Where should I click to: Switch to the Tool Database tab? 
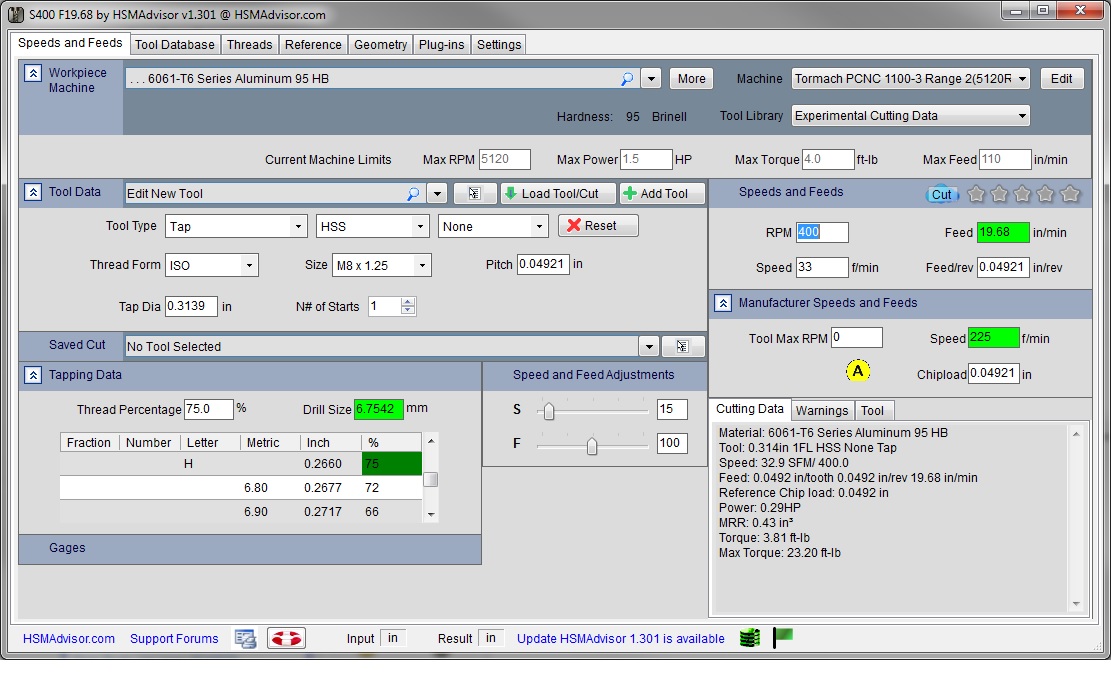click(x=174, y=44)
